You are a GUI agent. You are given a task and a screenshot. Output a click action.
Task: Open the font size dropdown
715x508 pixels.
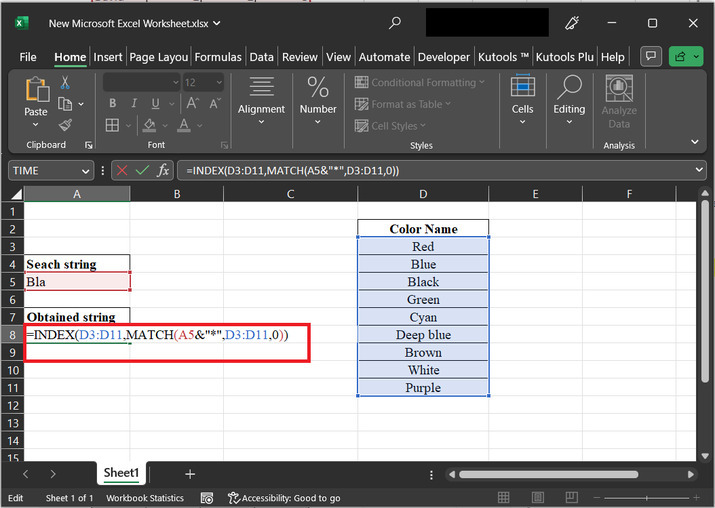219,83
